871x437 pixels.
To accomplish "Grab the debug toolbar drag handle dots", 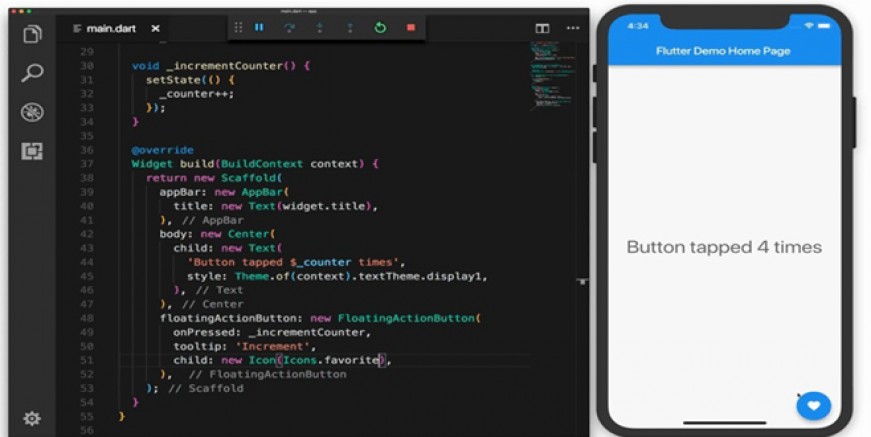I will pyautogui.click(x=238, y=27).
